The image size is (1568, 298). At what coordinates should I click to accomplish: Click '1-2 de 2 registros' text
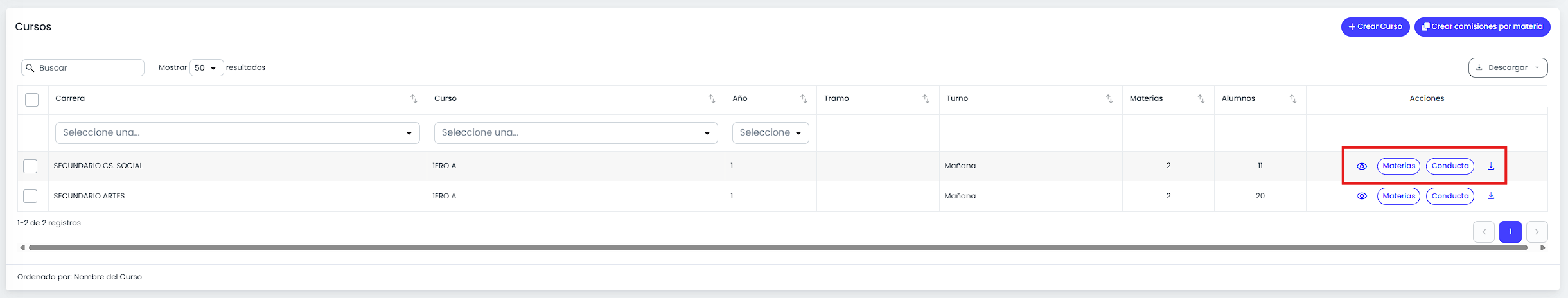pos(49,223)
